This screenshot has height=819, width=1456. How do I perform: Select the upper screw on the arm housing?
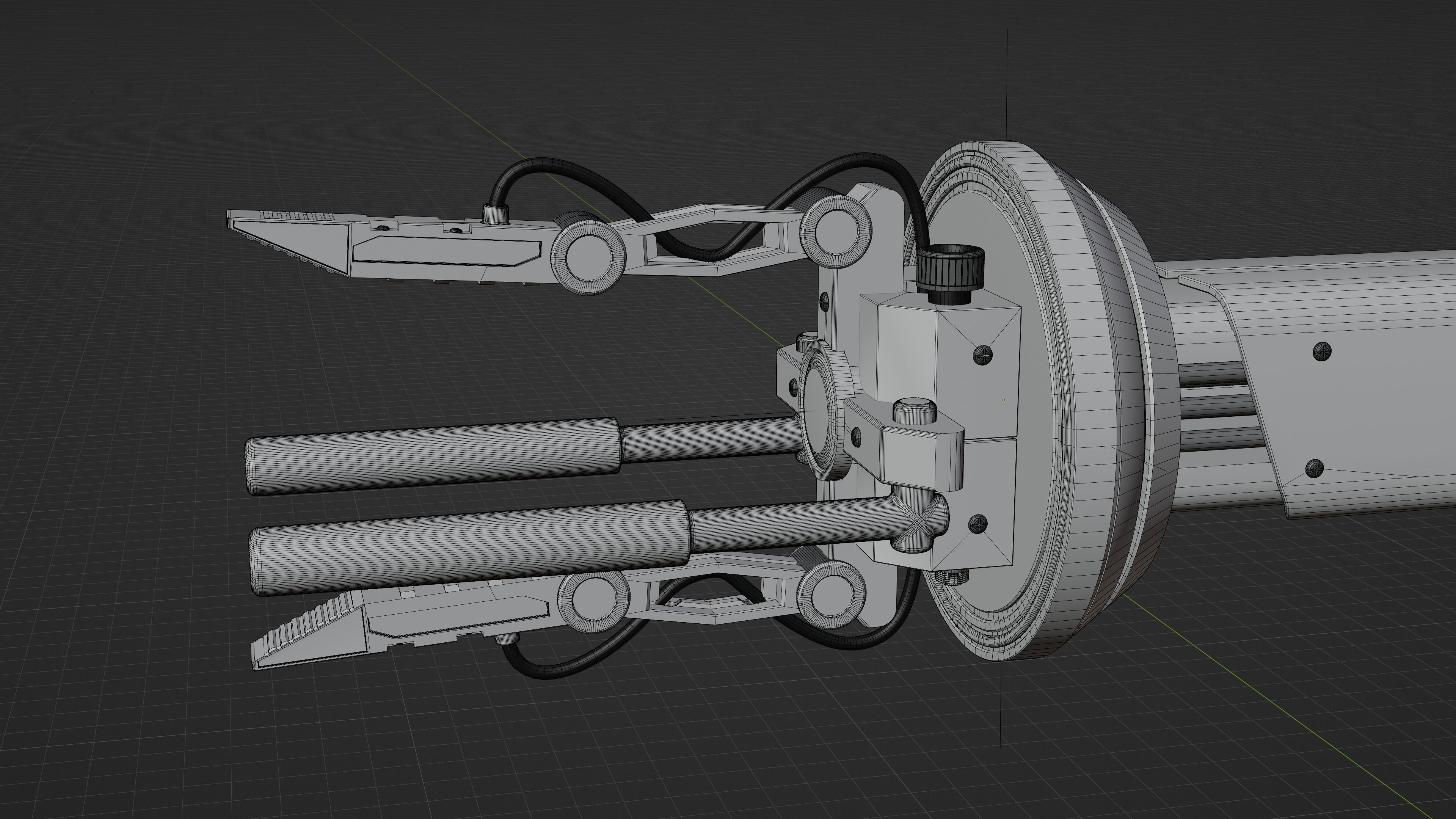(x=1321, y=351)
